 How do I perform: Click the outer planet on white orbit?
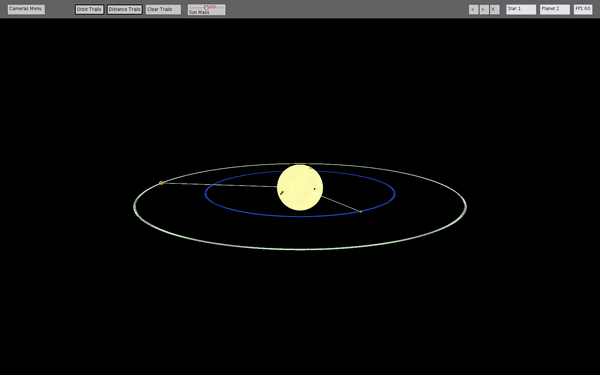(161, 183)
